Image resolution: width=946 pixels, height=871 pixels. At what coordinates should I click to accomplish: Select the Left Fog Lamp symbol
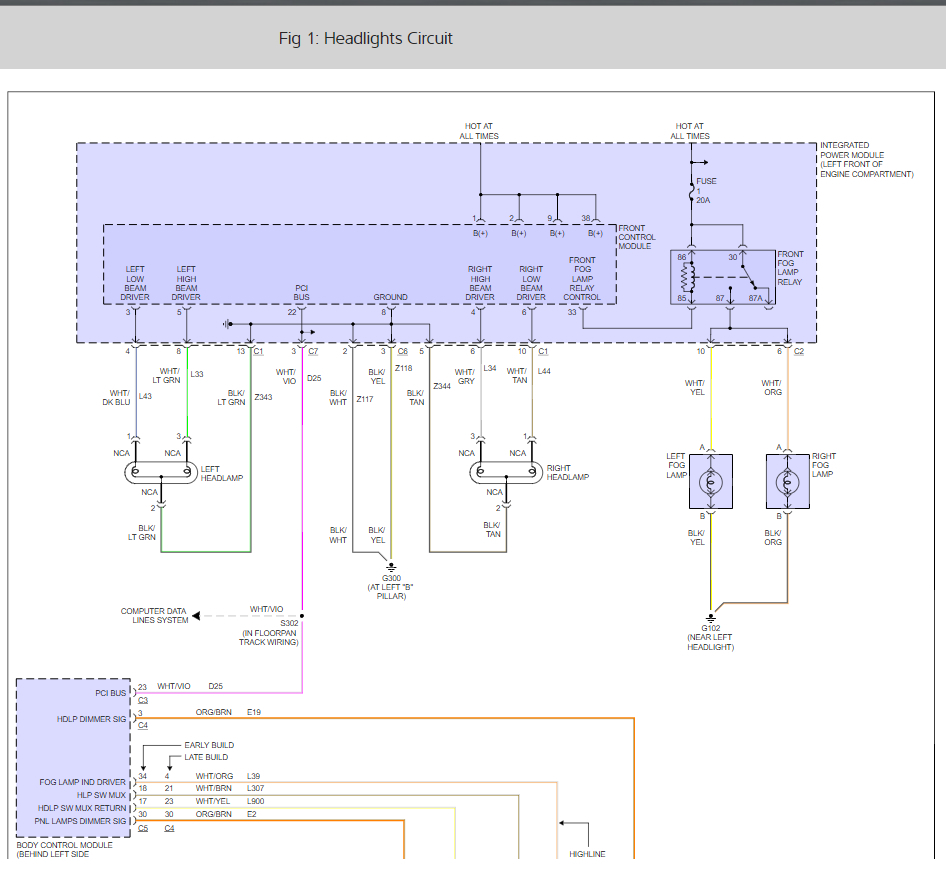(x=711, y=482)
